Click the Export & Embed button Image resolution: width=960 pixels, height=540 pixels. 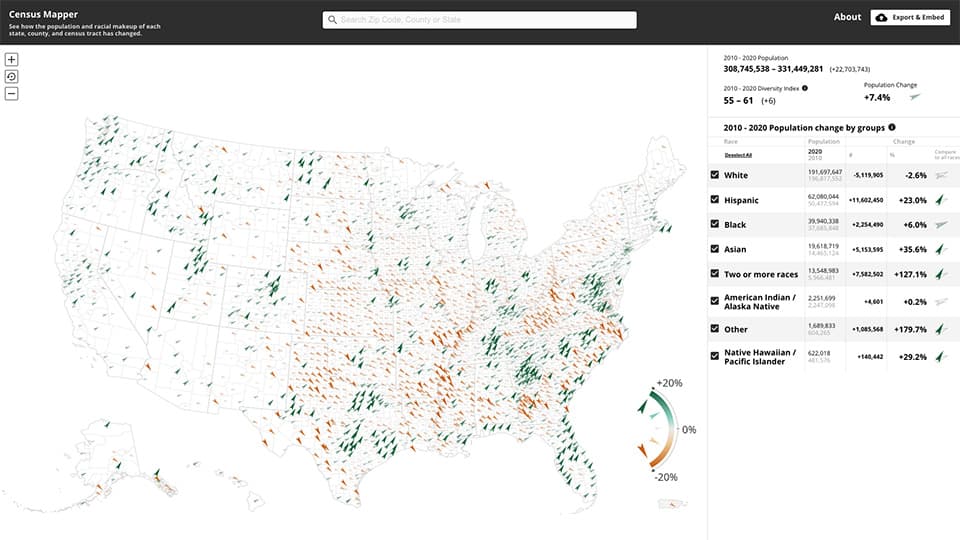(x=910, y=17)
